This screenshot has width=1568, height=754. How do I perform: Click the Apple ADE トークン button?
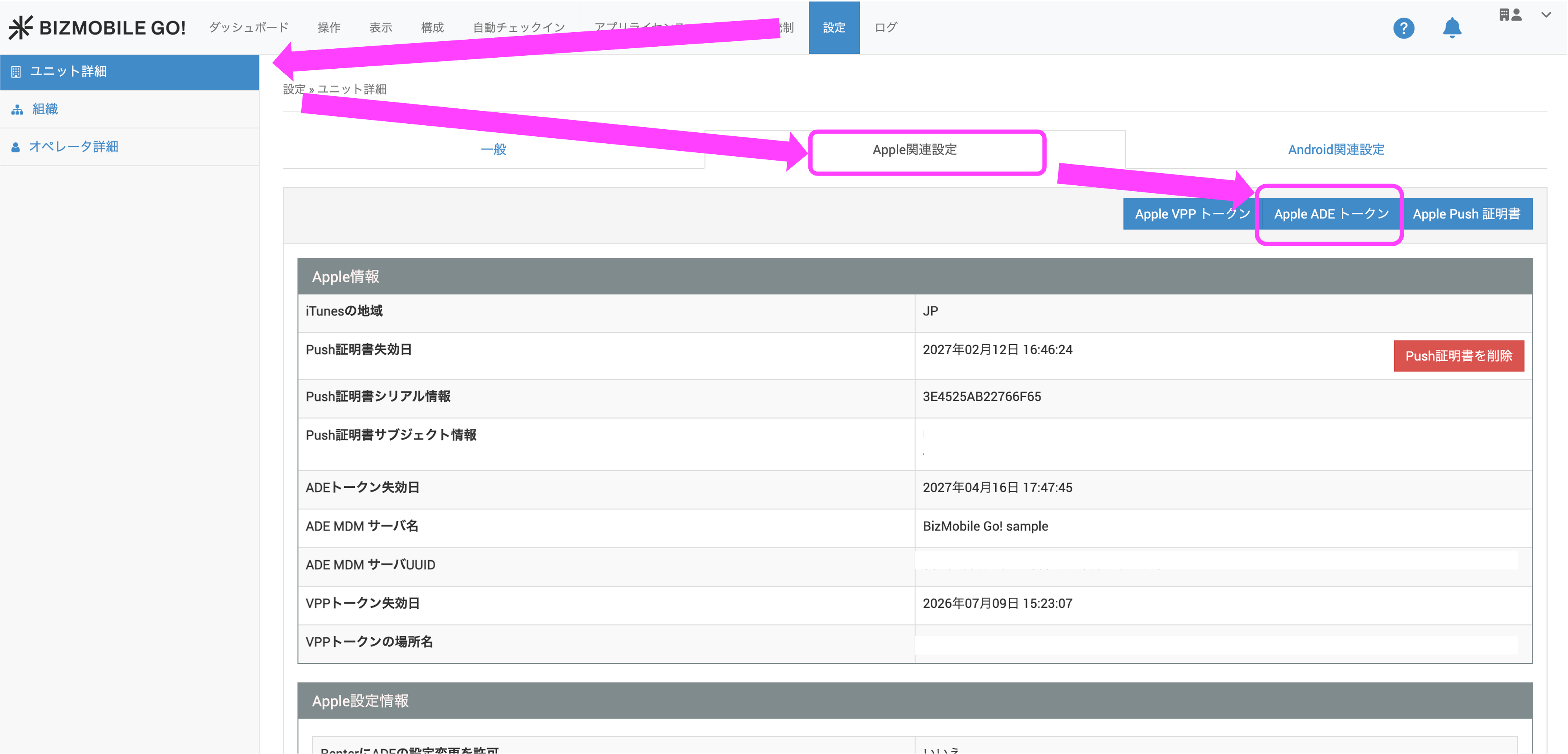tap(1331, 214)
